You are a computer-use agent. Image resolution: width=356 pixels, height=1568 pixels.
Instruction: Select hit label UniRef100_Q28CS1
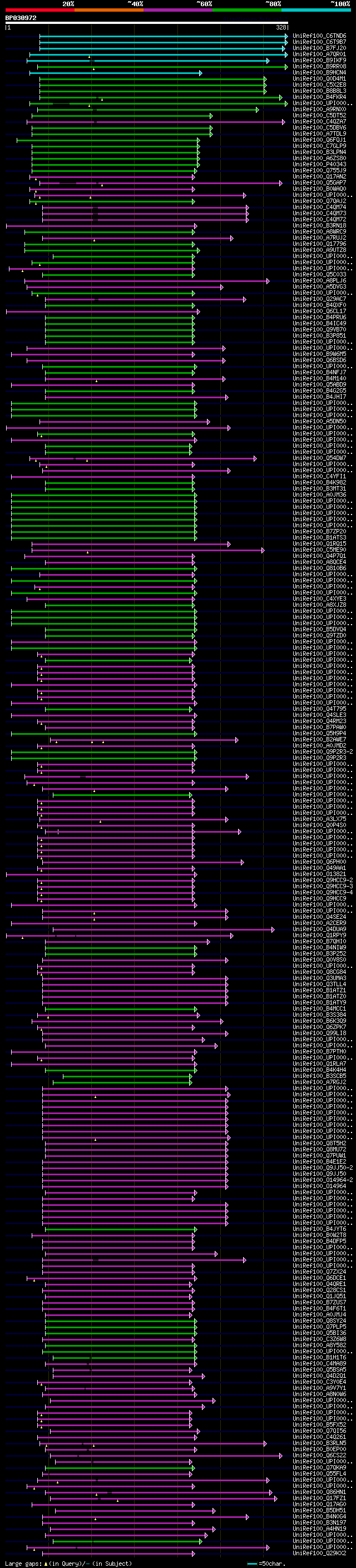319,1290
